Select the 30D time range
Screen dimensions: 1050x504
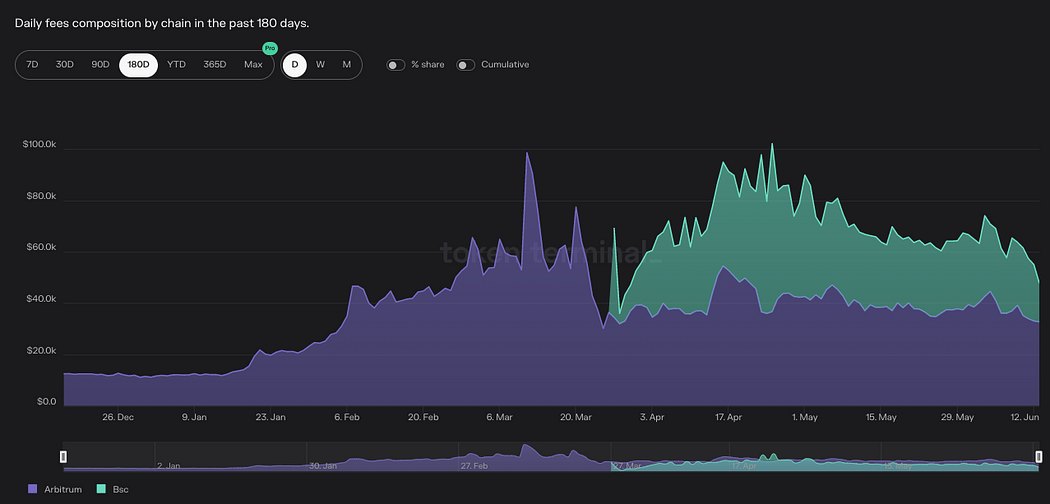[65, 65]
